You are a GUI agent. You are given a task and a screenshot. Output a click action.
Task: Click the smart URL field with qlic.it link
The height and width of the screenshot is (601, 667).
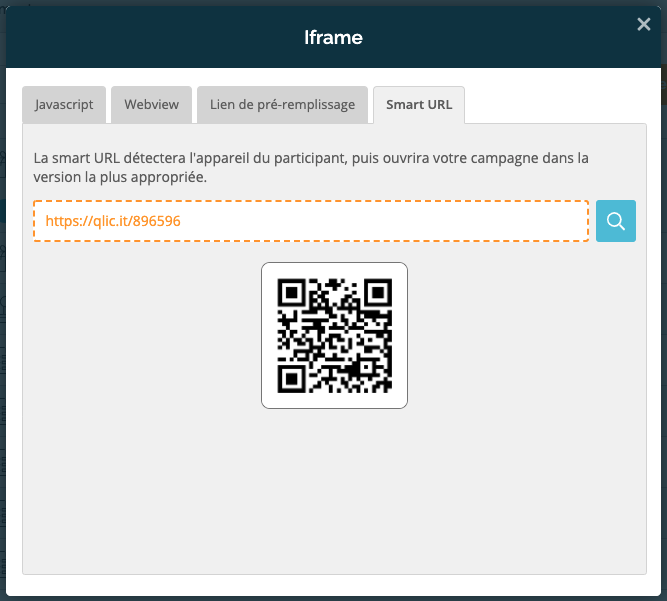(x=311, y=221)
